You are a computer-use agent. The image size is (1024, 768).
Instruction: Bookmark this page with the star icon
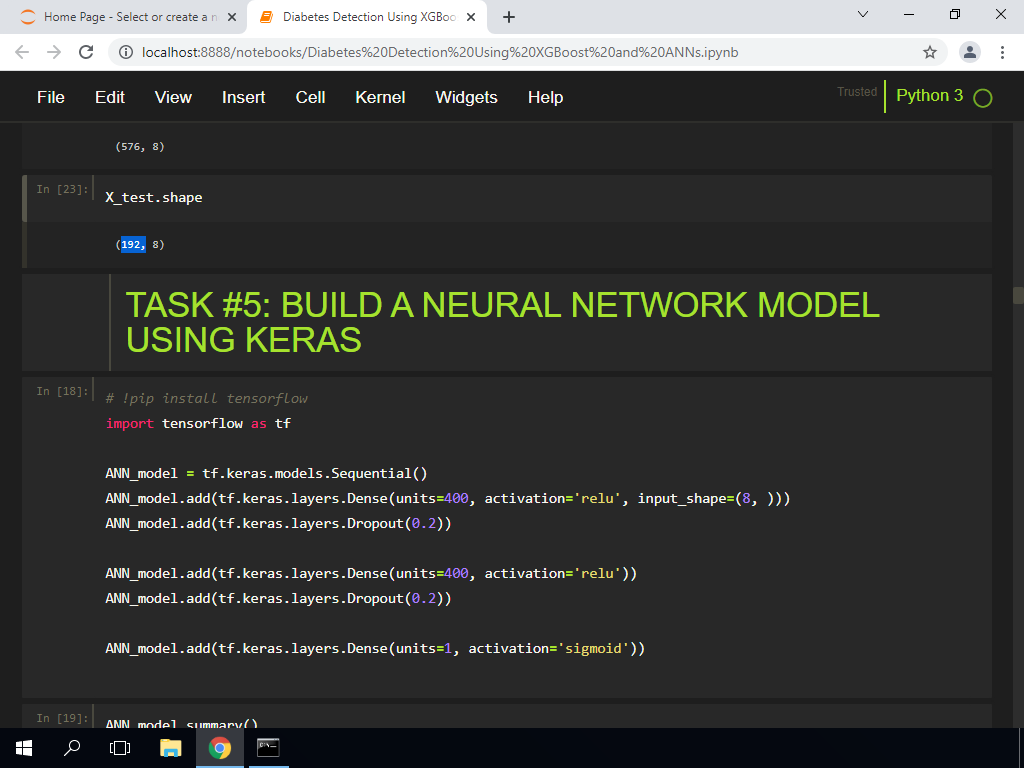[929, 52]
